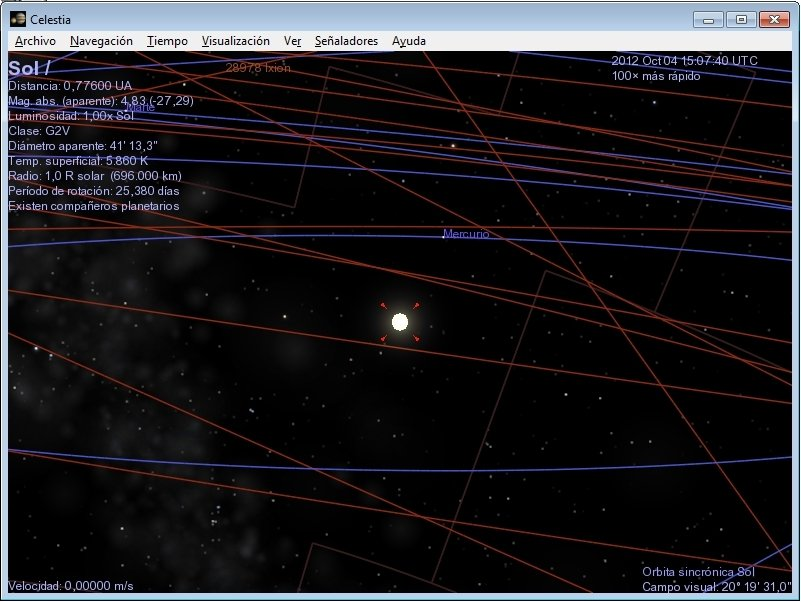
Task: Click the Mercurio planet label
Action: coord(466,234)
